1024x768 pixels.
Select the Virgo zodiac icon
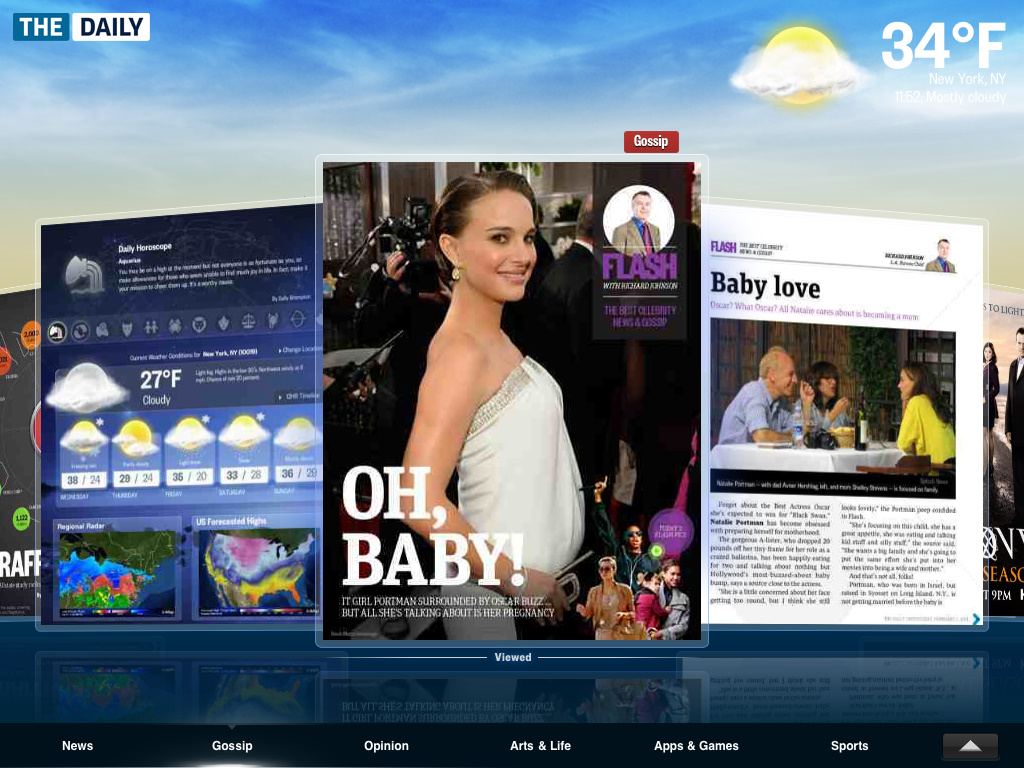(x=223, y=323)
